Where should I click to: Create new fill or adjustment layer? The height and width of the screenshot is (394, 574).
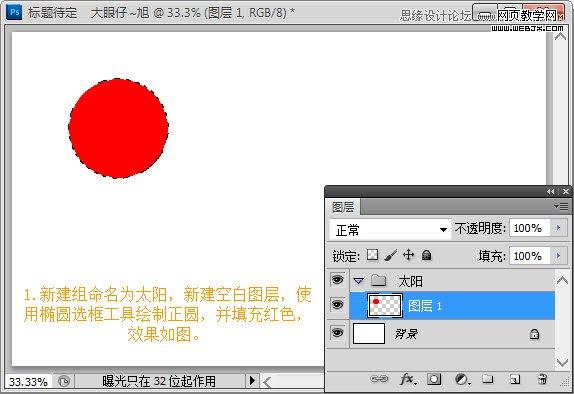coord(462,379)
